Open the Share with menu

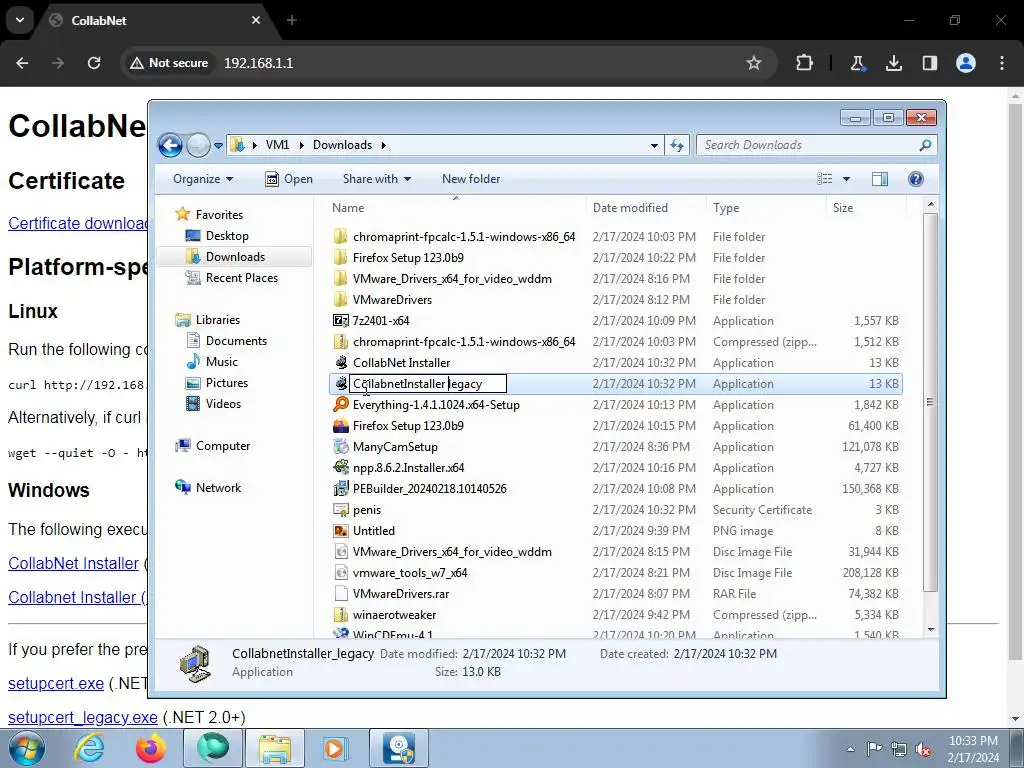[x=377, y=179]
